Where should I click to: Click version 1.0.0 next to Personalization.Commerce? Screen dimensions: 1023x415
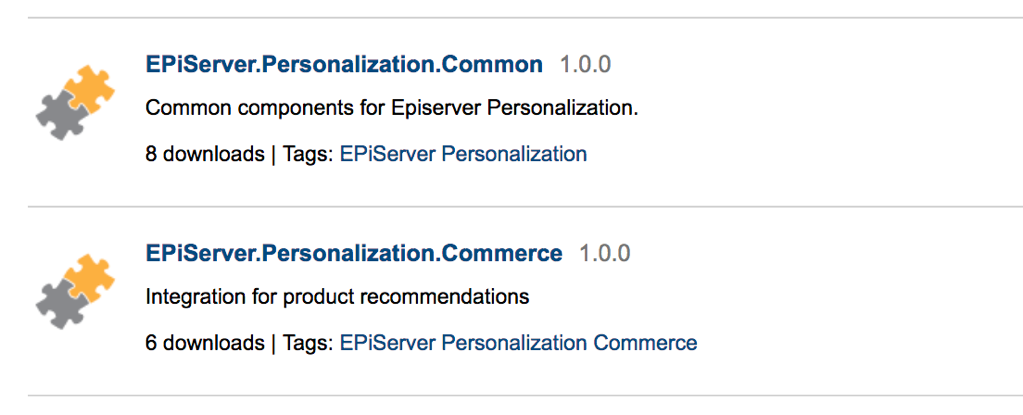[604, 254]
